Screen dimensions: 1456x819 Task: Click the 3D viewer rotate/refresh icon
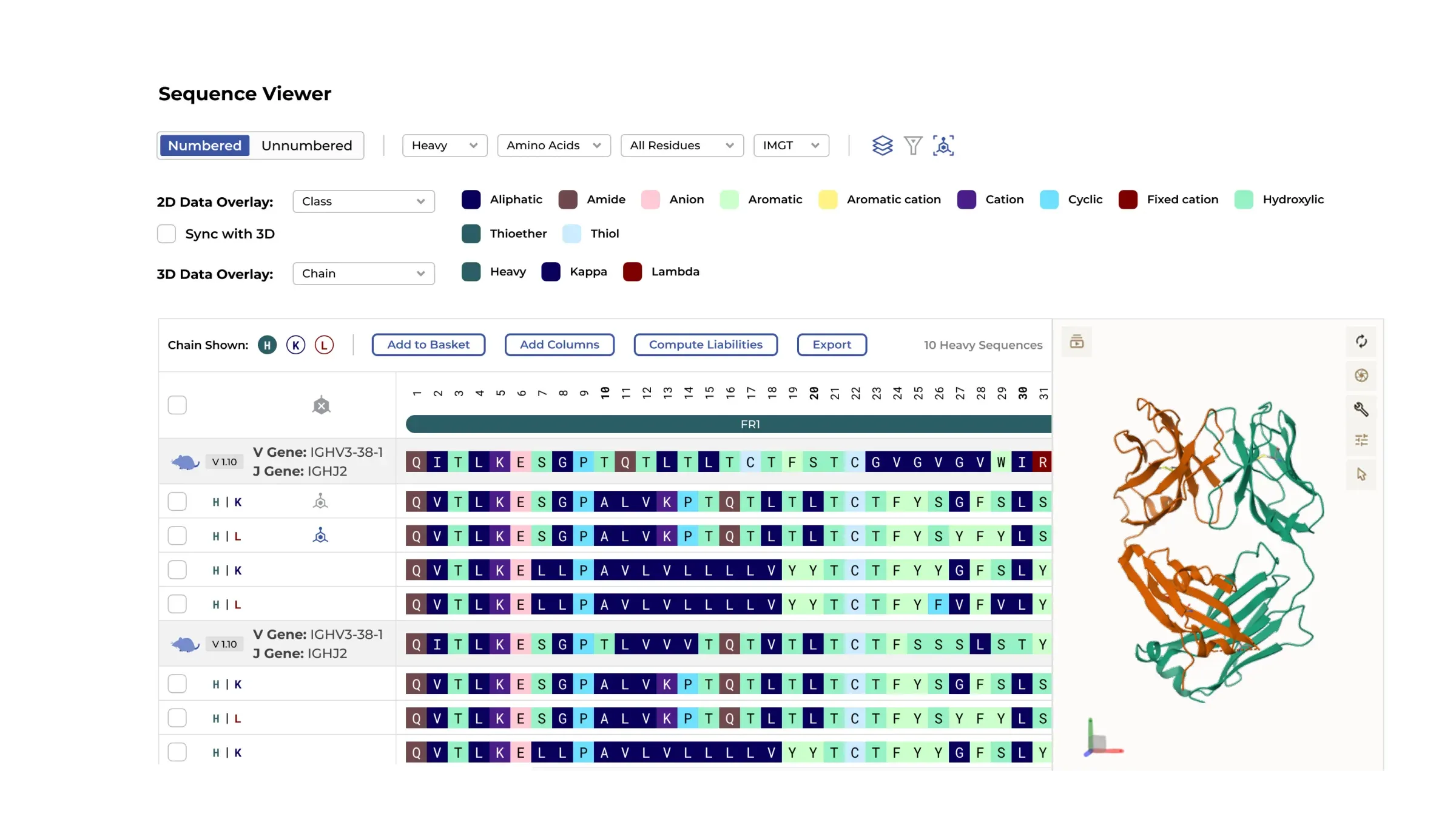point(1361,342)
